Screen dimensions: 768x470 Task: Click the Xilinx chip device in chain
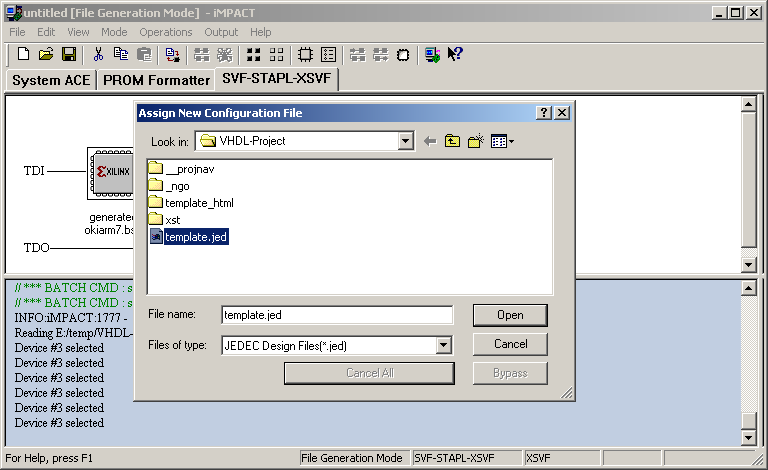[111, 173]
